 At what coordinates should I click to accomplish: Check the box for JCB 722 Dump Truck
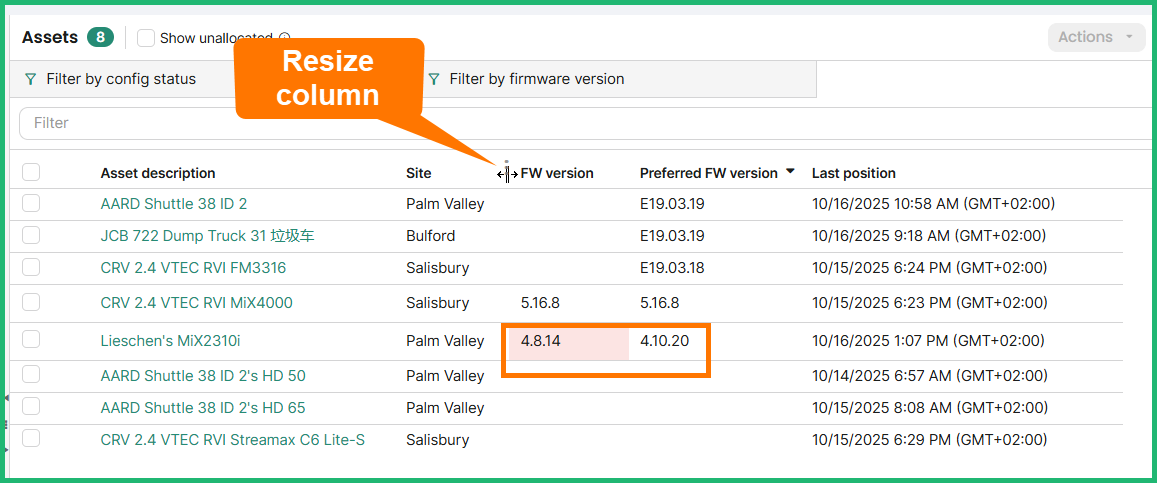[x=31, y=235]
